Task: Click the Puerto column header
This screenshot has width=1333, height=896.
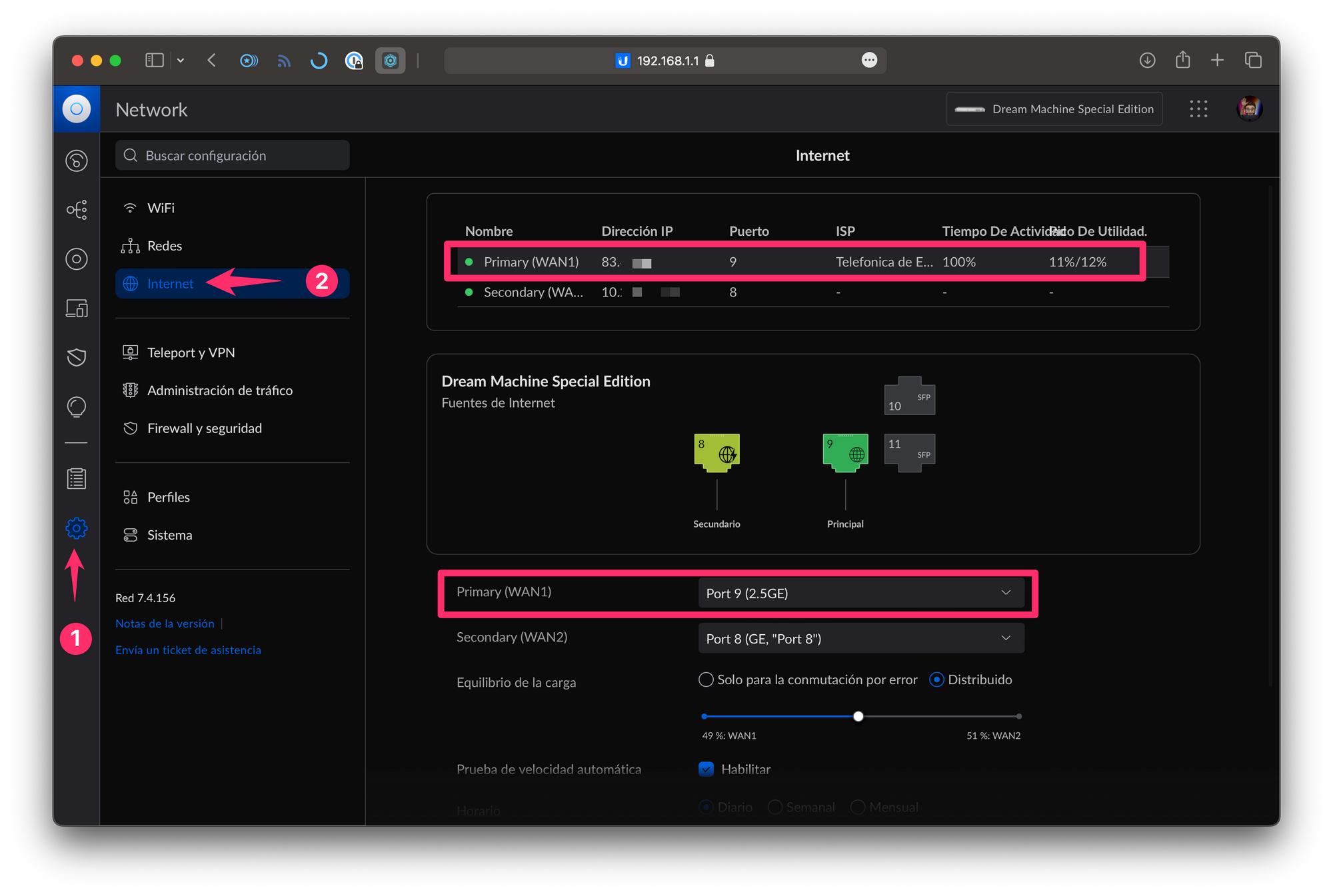Action: tap(748, 231)
